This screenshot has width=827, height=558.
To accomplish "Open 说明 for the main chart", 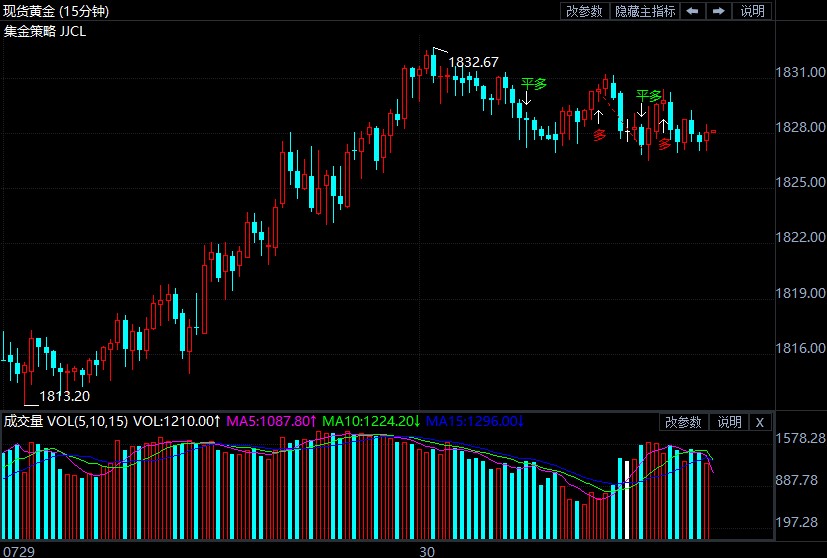I will 752,11.
